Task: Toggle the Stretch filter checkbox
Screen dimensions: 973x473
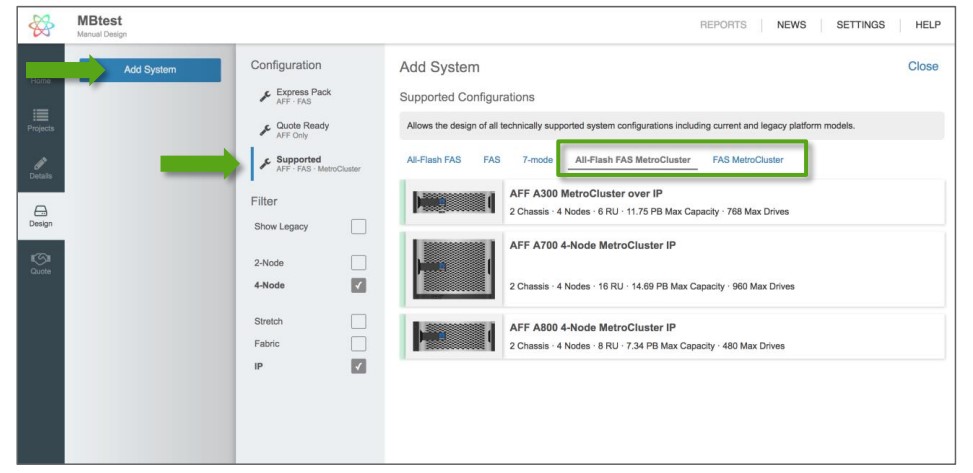Action: click(x=360, y=324)
